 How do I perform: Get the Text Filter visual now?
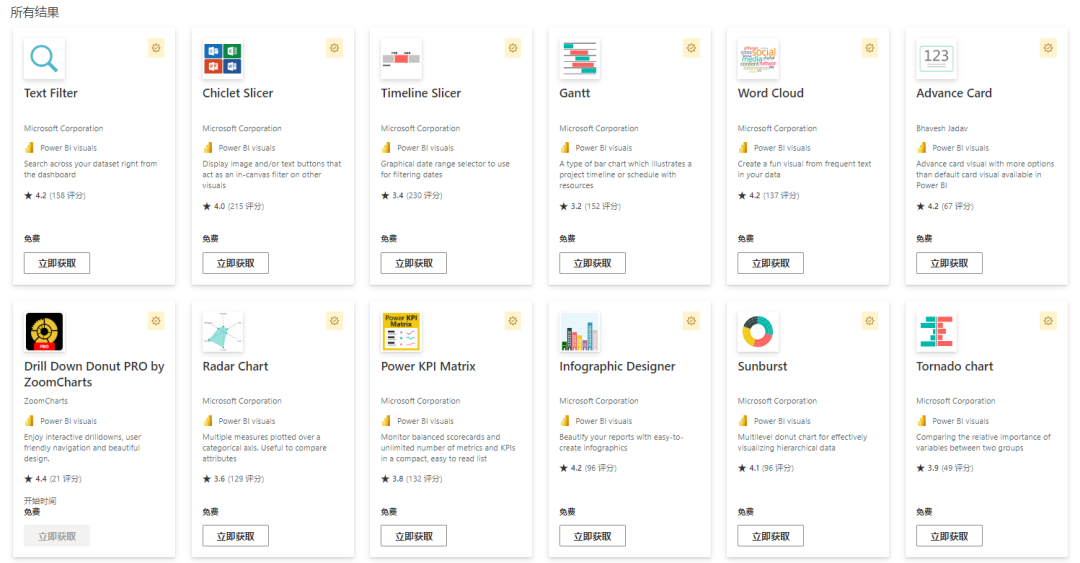(x=57, y=263)
